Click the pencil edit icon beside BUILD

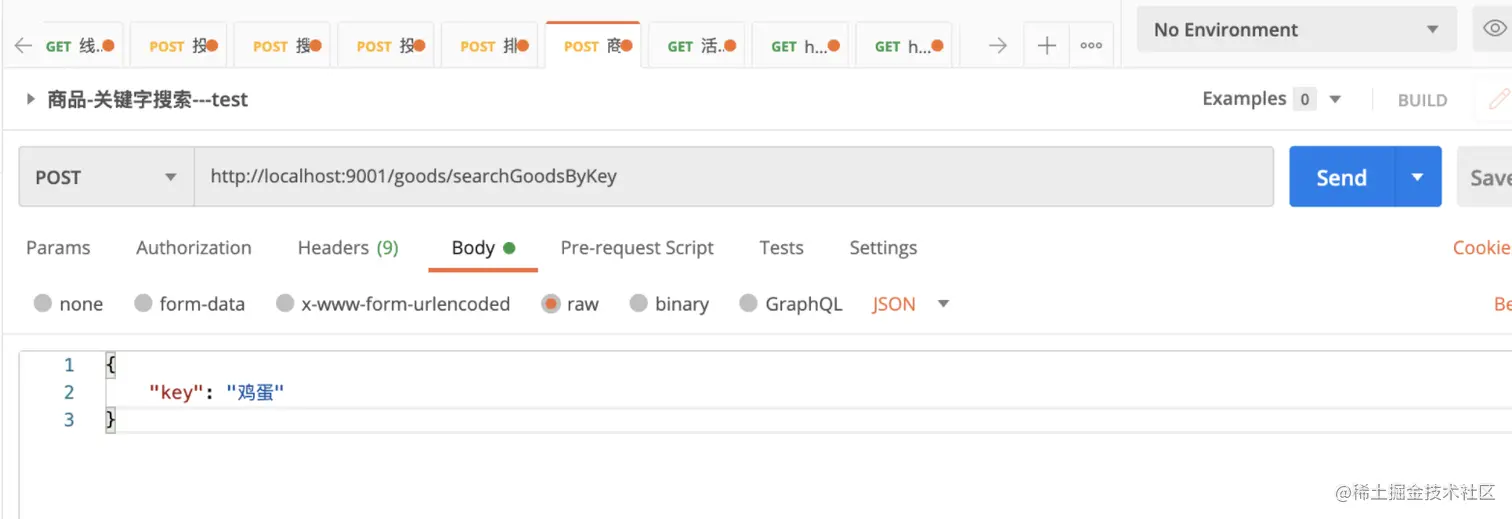coord(1498,100)
